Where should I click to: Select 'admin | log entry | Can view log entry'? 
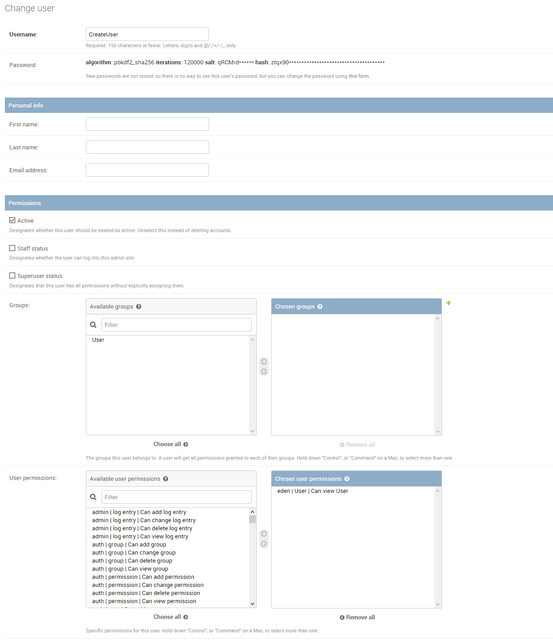tap(140, 536)
